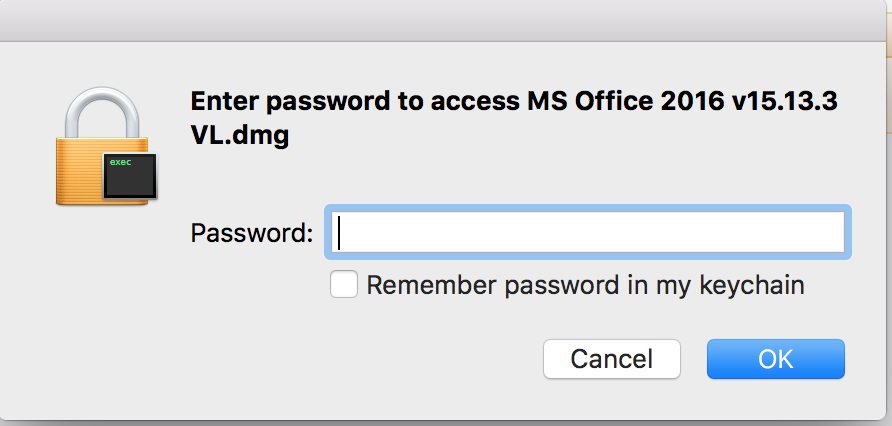Click the "Remember password in my keychain" label

click(x=585, y=285)
